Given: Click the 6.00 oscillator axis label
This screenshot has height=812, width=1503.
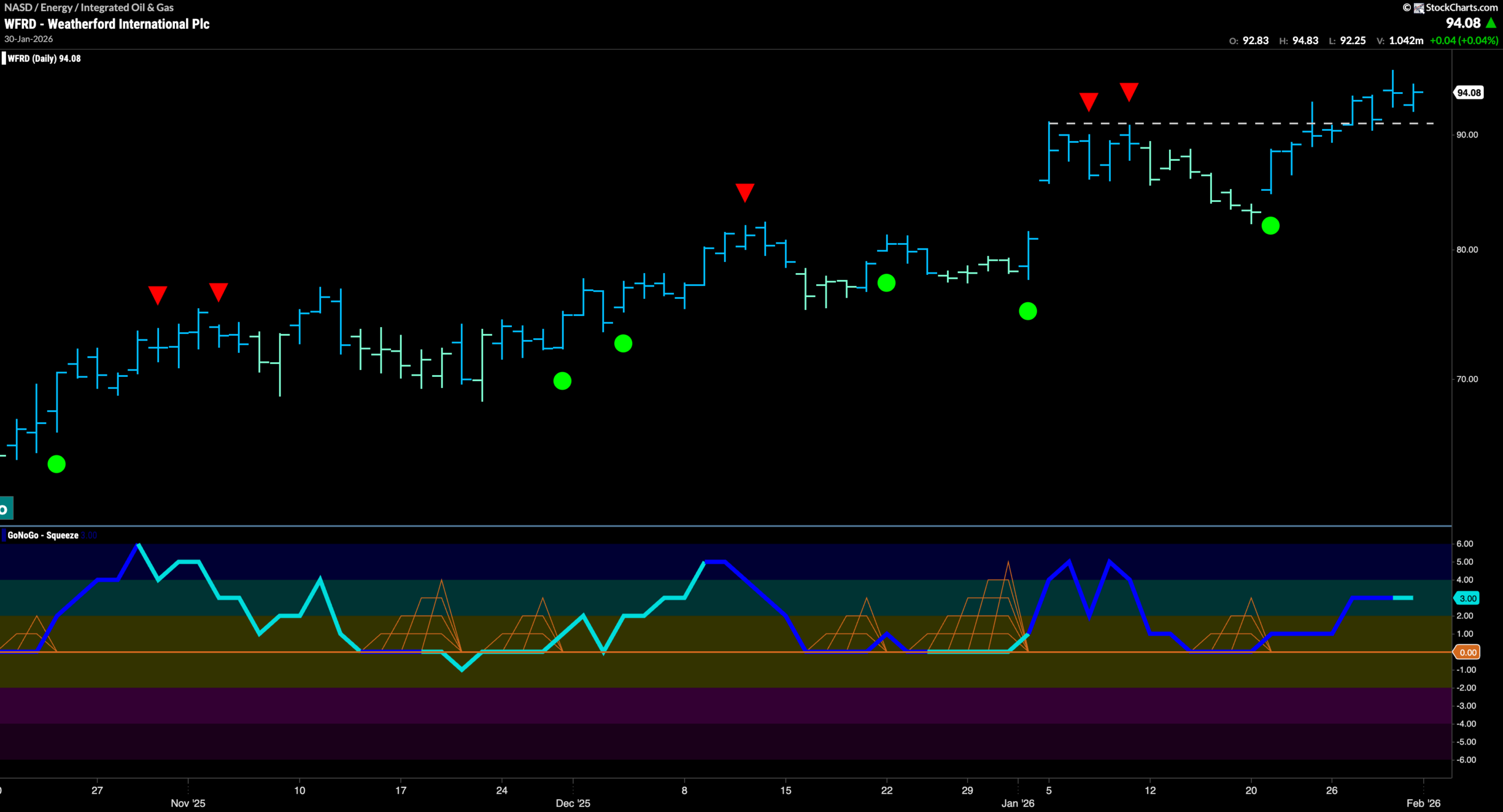Looking at the screenshot, I should (1465, 544).
